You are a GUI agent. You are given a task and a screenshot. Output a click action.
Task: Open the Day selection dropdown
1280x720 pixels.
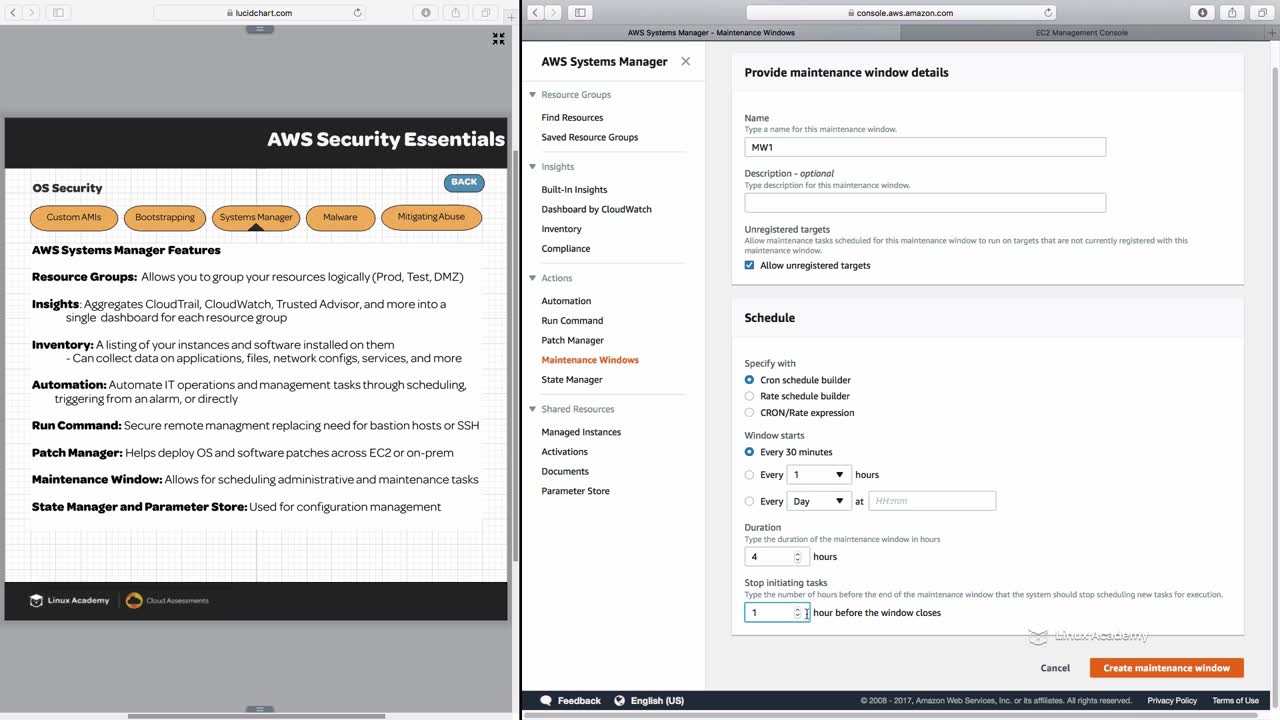point(819,501)
